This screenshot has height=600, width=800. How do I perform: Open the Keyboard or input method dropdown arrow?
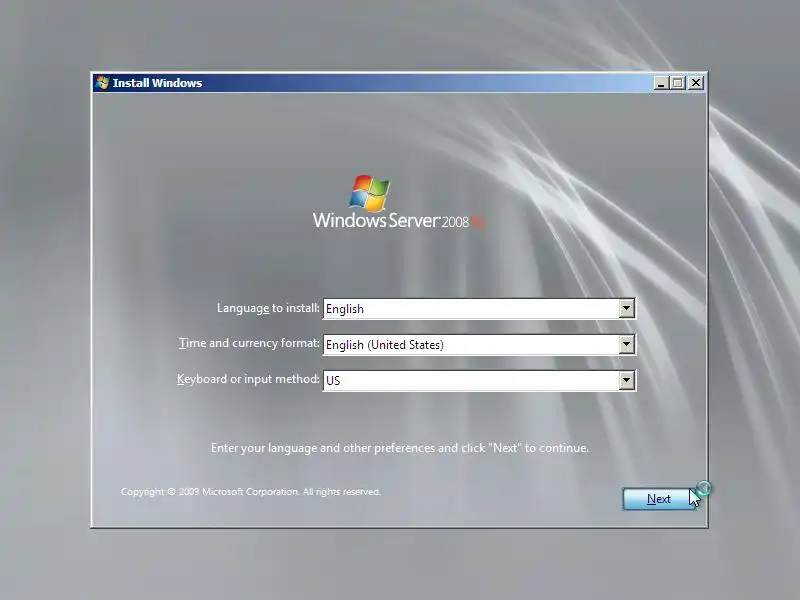coord(627,380)
